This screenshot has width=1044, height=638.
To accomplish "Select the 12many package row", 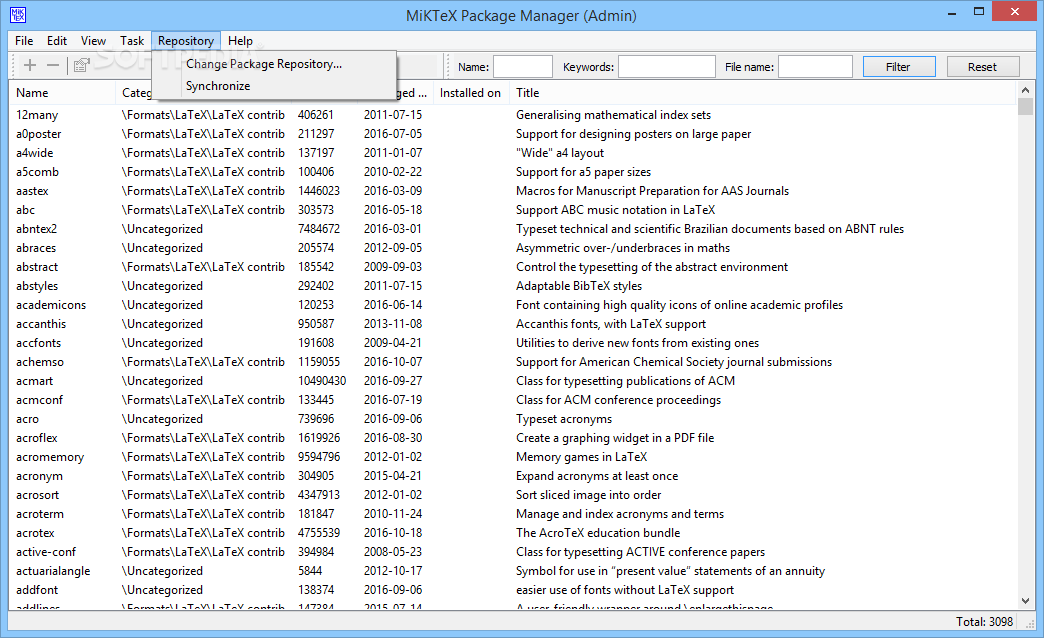I will (513, 115).
